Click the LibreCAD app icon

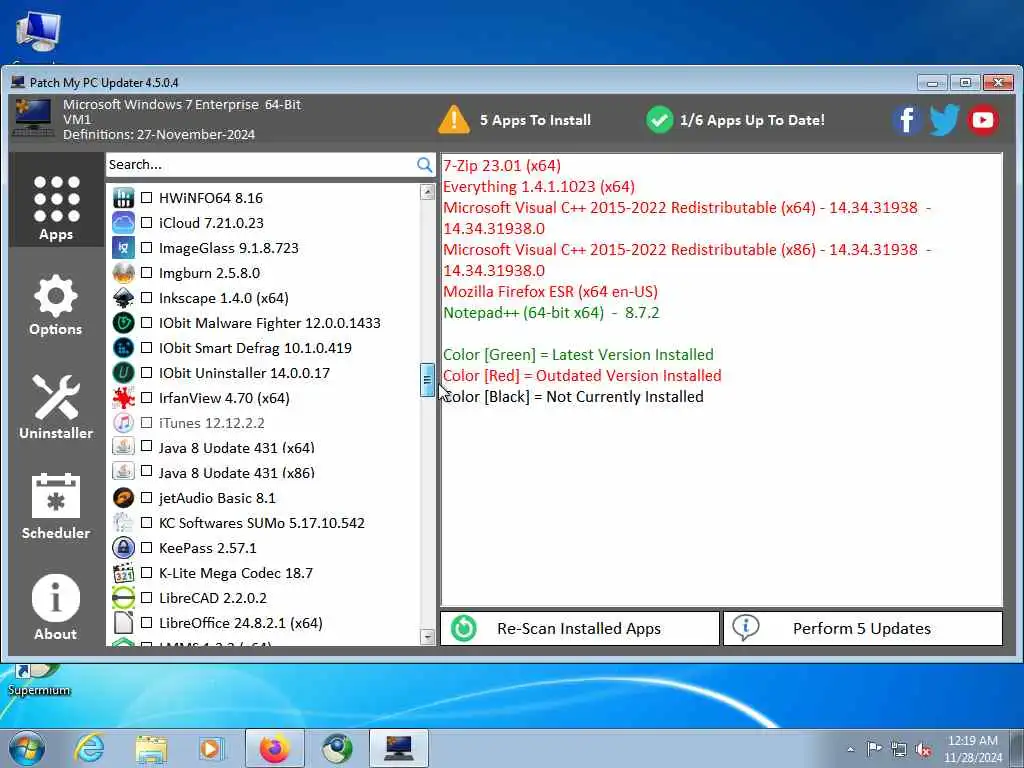pos(123,598)
